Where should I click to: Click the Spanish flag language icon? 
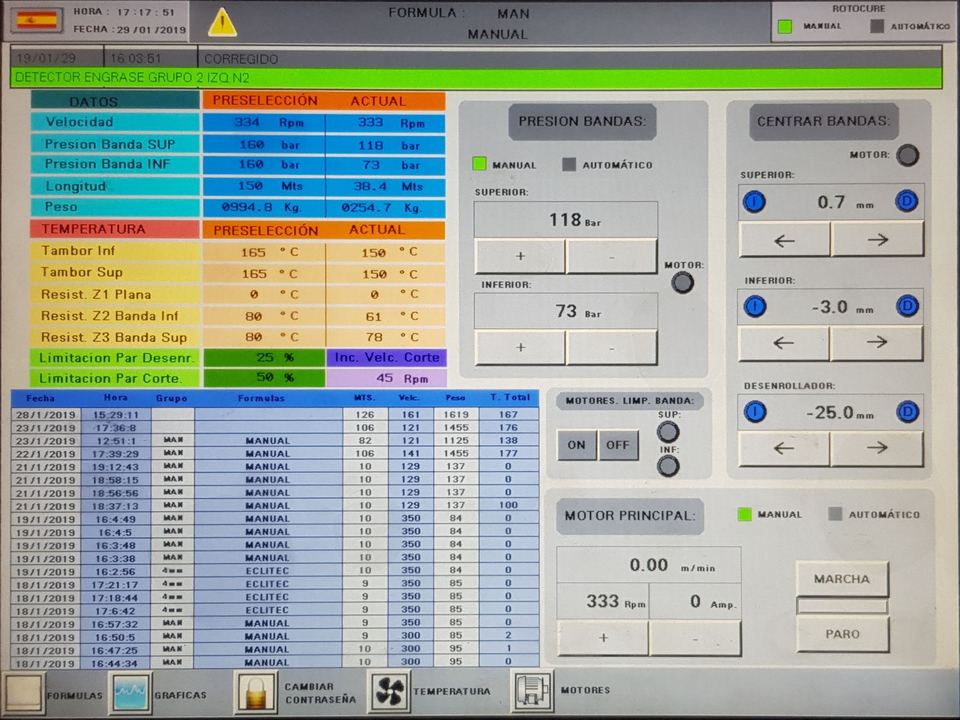[x=36, y=21]
